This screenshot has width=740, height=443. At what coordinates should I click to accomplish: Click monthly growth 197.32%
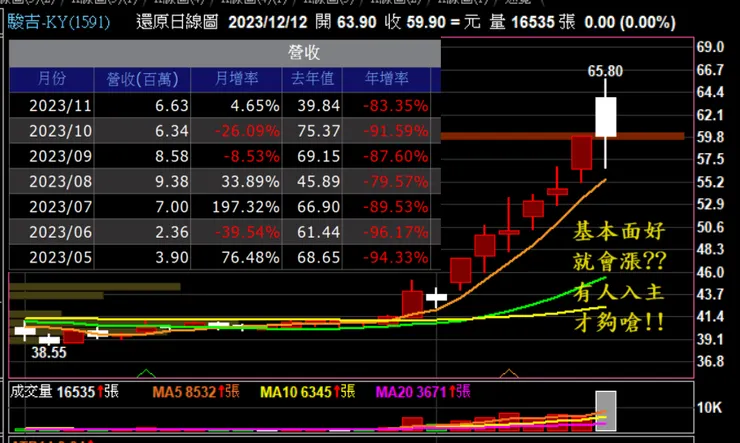tap(246, 207)
